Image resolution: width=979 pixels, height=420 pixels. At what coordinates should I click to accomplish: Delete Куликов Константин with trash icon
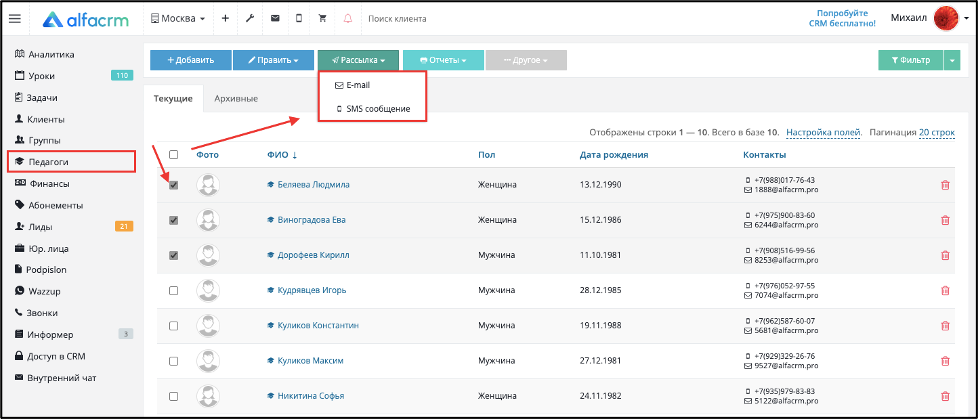point(945,326)
